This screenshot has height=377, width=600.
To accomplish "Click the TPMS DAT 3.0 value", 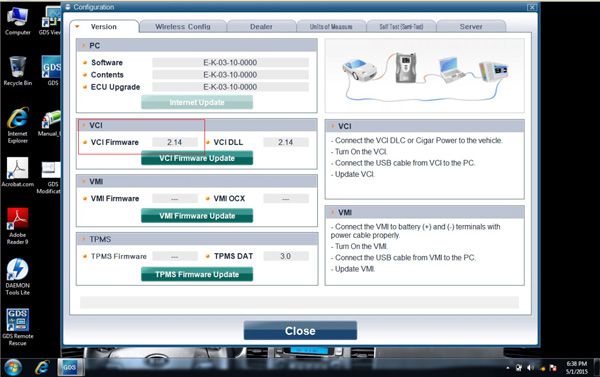I will click(286, 256).
